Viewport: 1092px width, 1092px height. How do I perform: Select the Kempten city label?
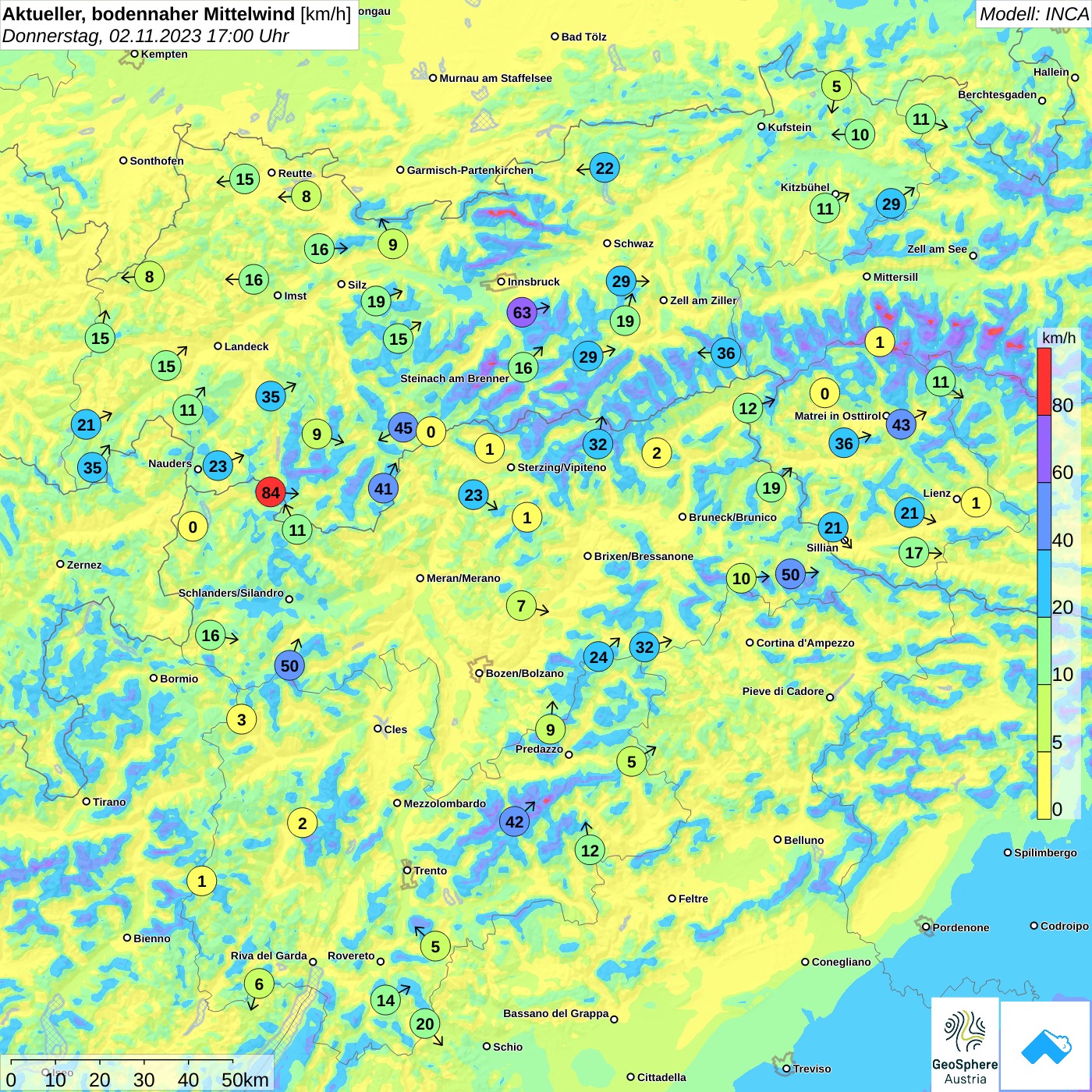[x=164, y=54]
